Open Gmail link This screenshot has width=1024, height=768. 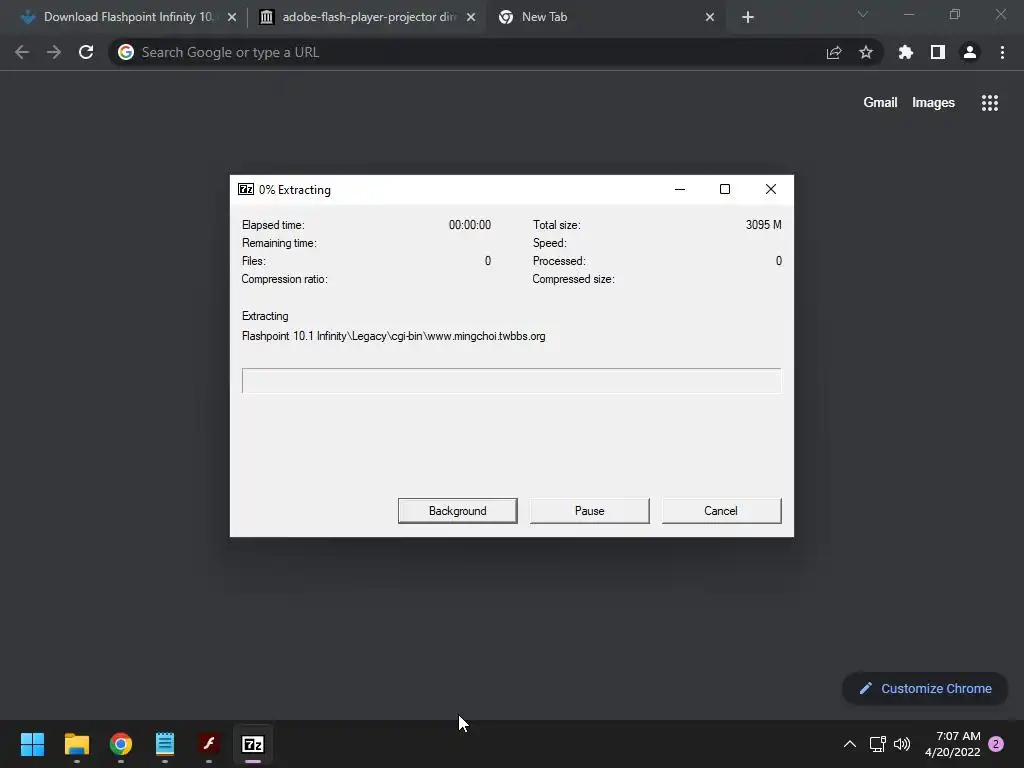click(880, 103)
